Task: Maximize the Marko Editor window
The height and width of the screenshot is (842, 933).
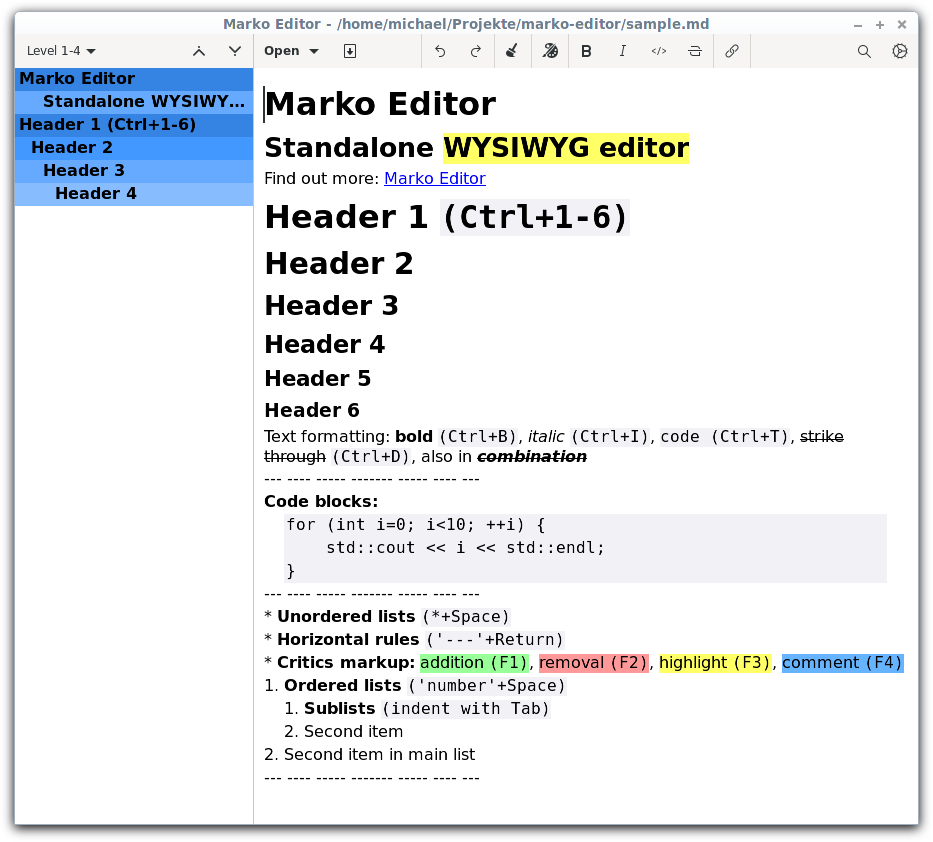Action: tap(880, 25)
